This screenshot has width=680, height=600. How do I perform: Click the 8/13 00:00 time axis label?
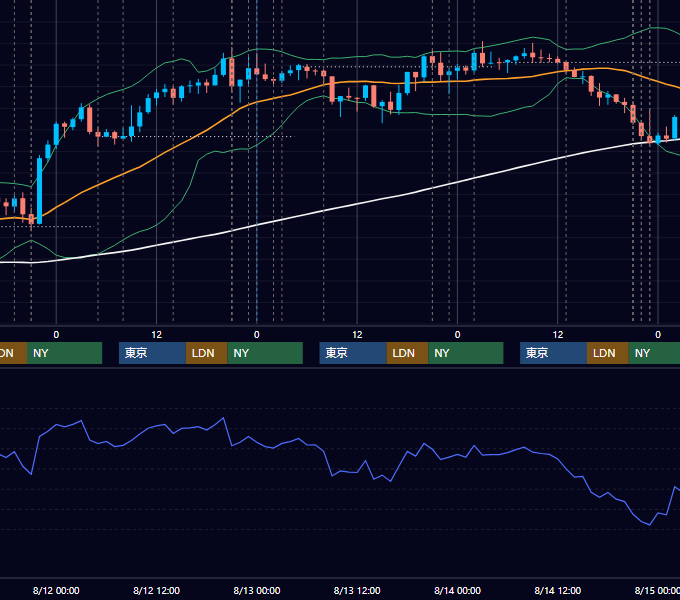(257, 590)
